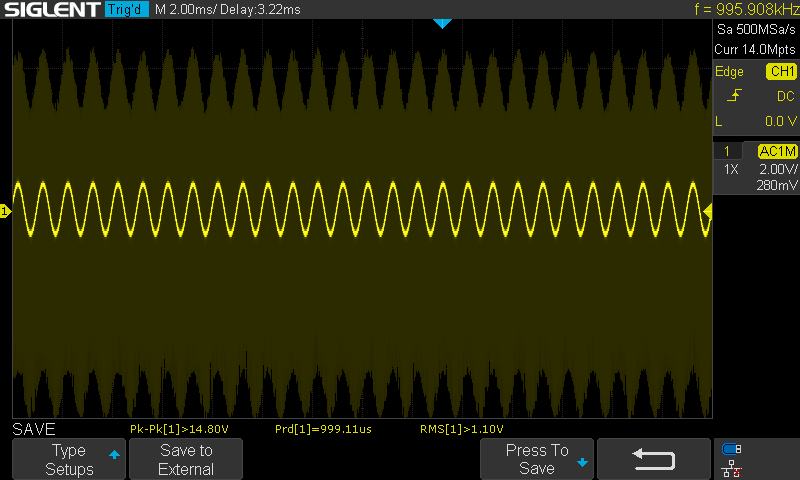Click the return back arrow button
Screen dimensions: 800x480
654,459
